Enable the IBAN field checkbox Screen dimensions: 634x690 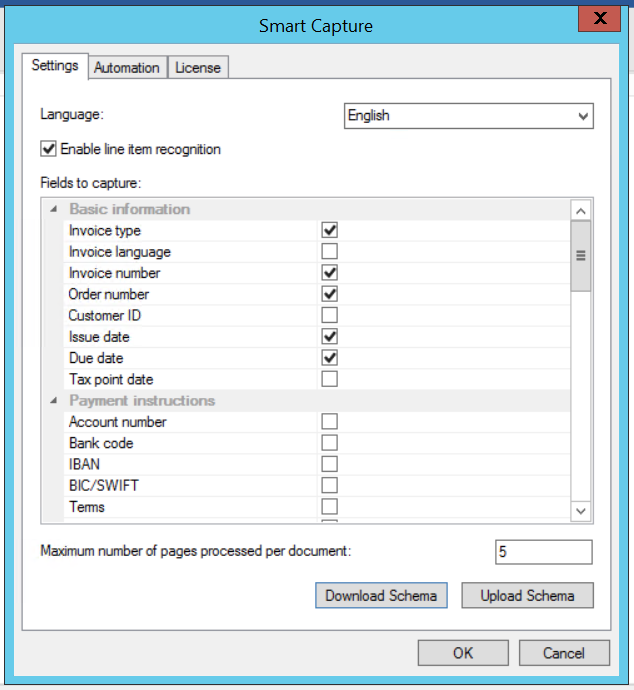click(330, 464)
